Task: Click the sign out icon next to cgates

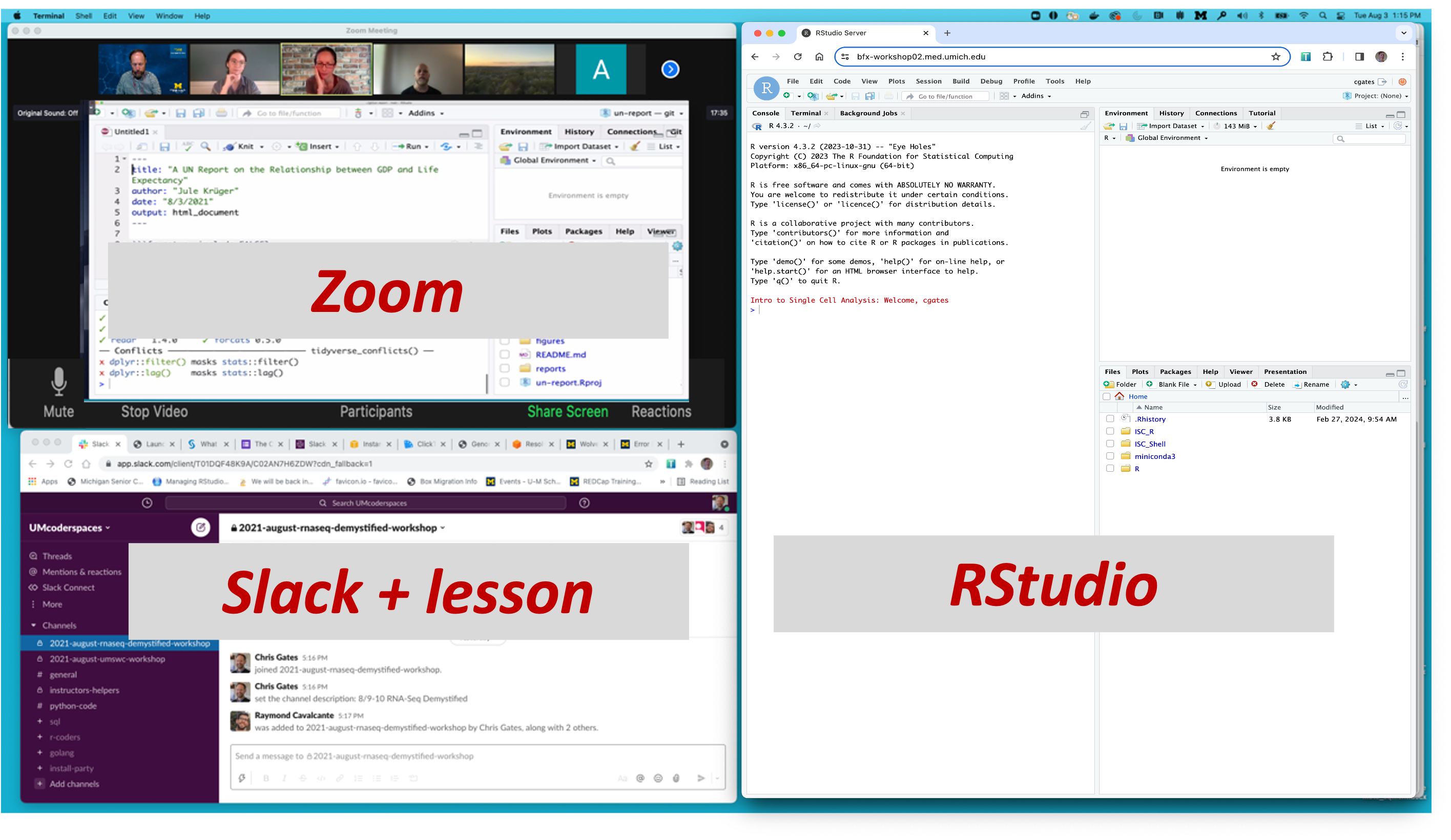Action: (1382, 82)
